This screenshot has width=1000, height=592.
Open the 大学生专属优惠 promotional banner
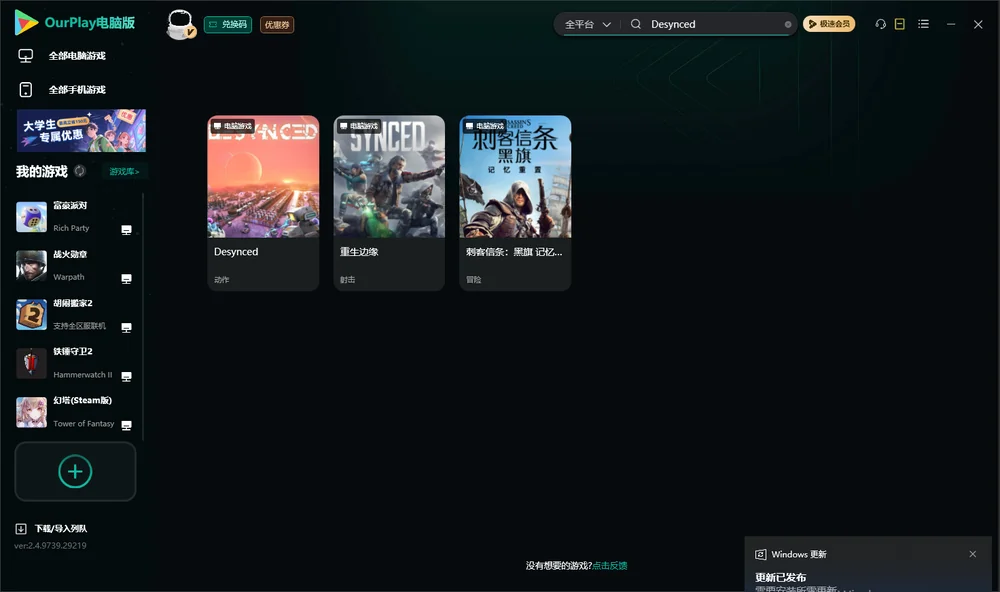81,130
